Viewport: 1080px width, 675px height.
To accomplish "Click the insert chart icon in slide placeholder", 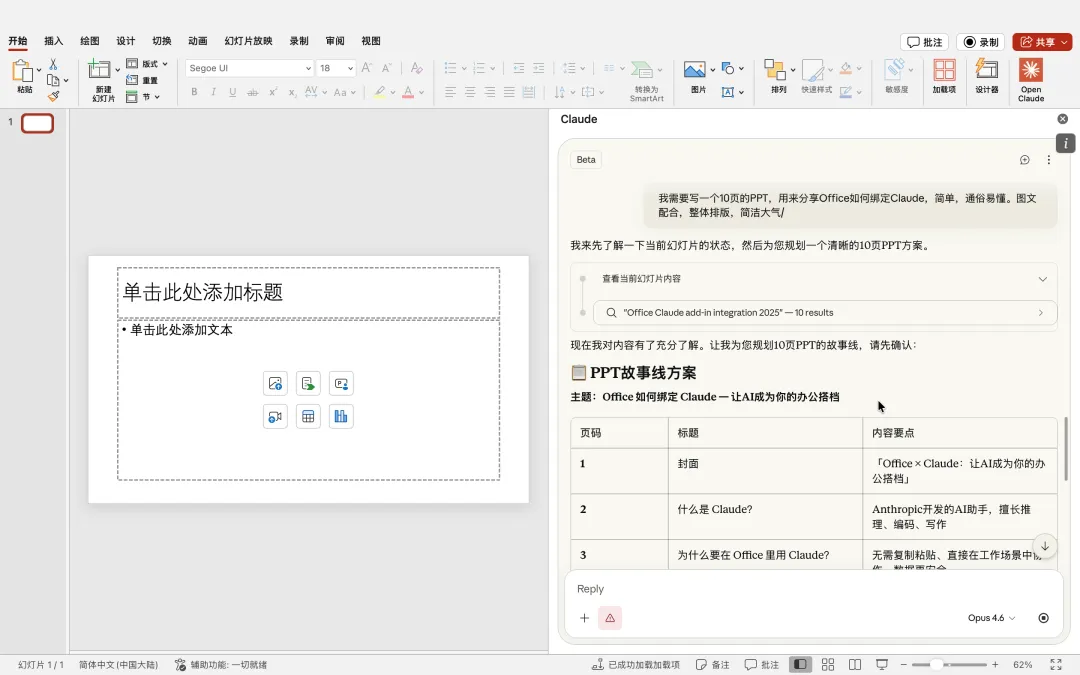I will tap(341, 416).
